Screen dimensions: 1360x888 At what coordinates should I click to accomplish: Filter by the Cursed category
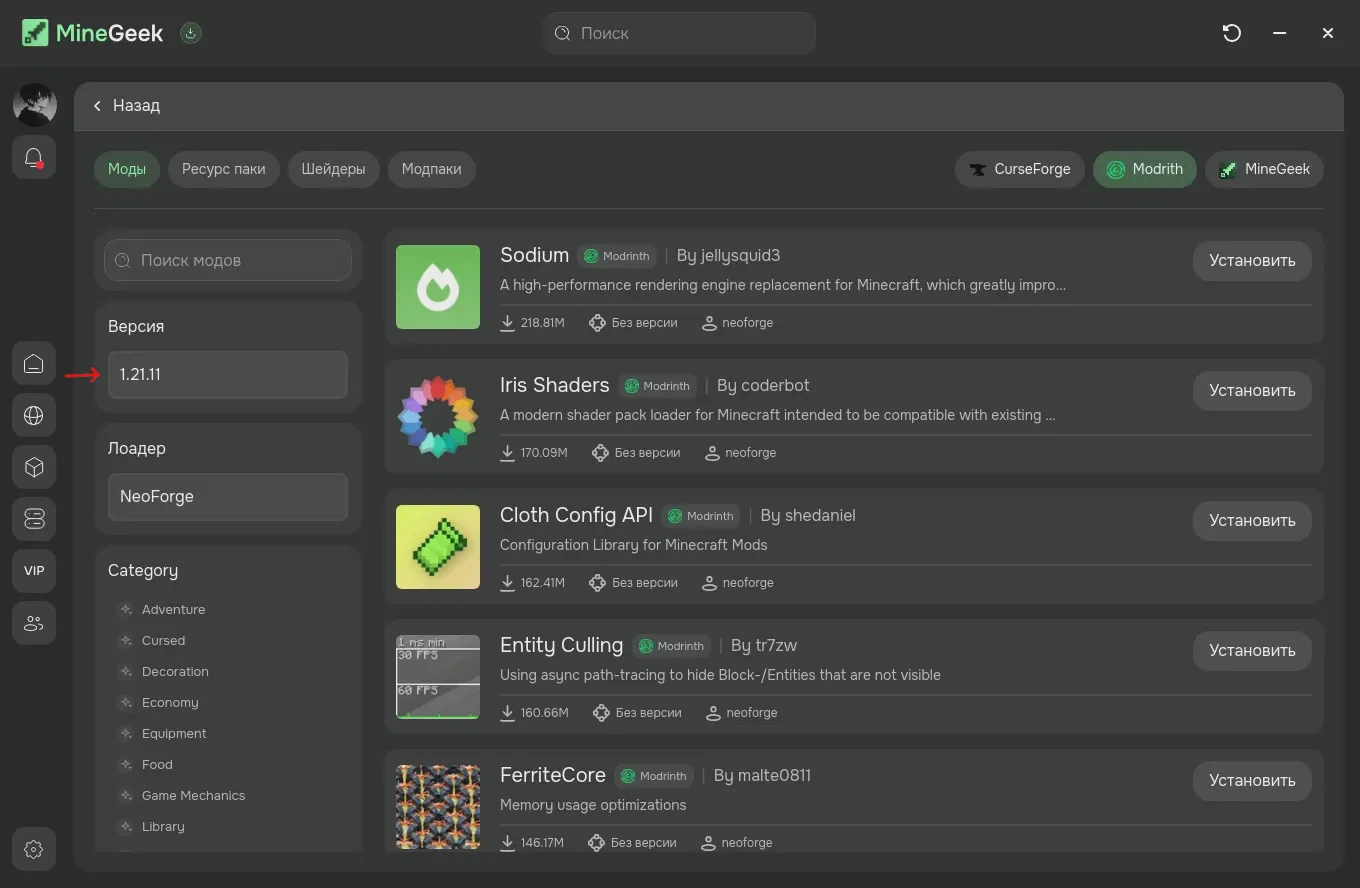163,640
